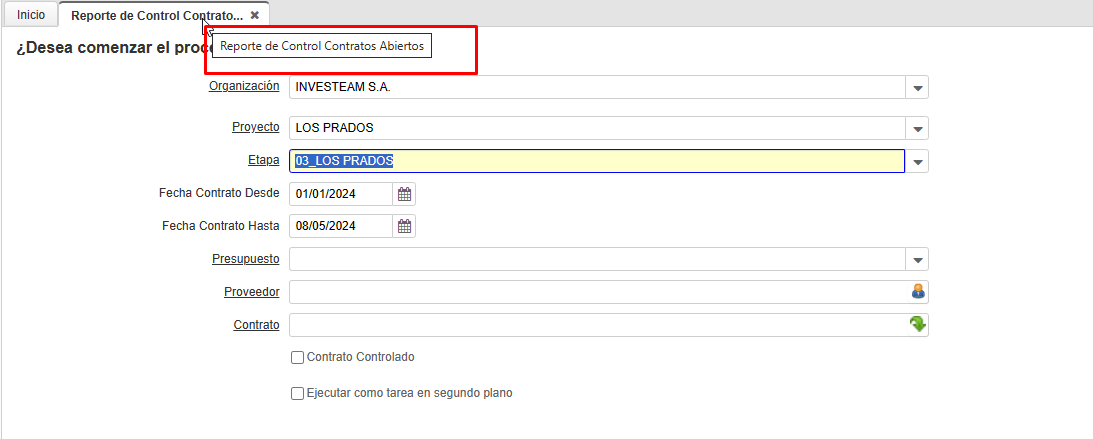Expand the Organización dropdown arrow
1093x439 pixels.
click(917, 88)
